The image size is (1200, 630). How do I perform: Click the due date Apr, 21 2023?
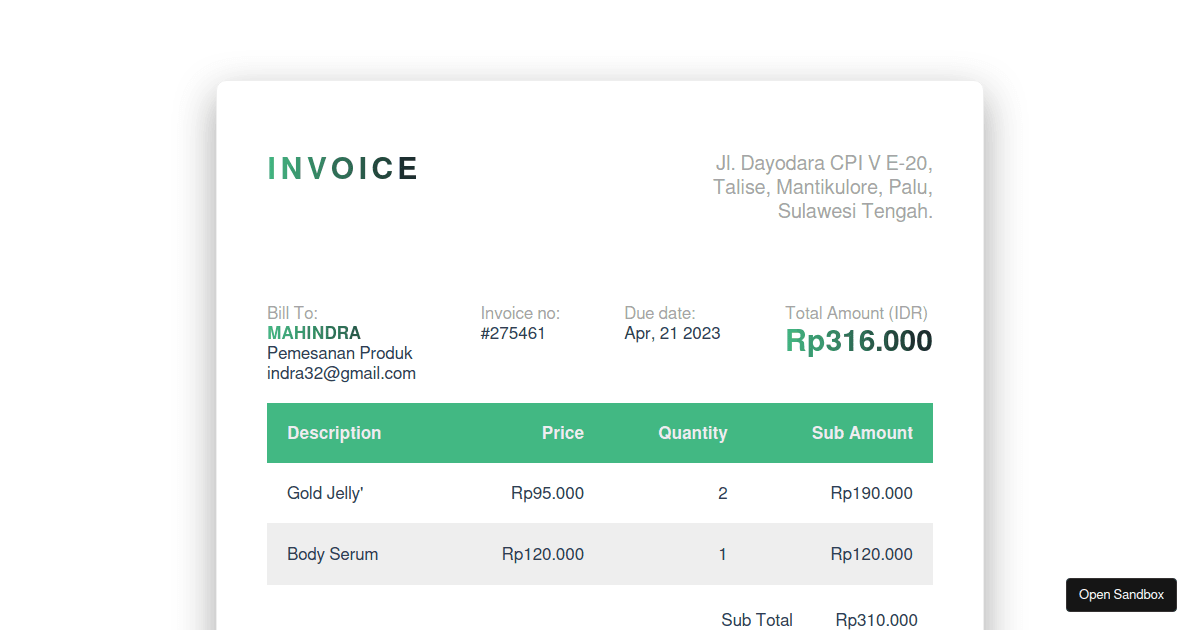click(672, 333)
